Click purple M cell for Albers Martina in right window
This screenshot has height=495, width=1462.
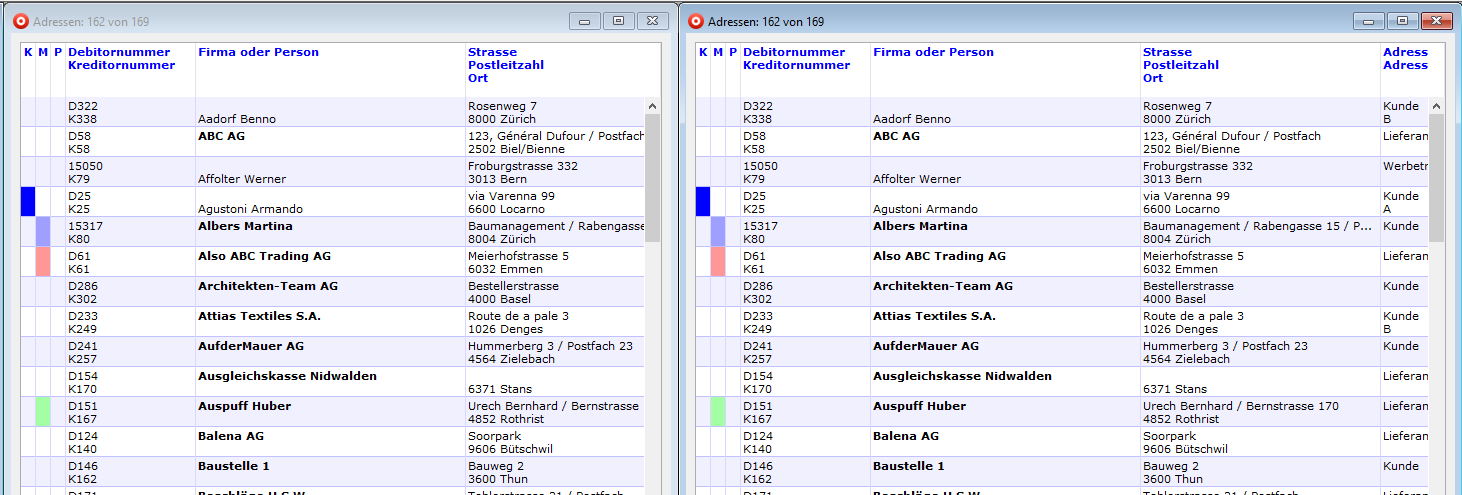[x=718, y=232]
